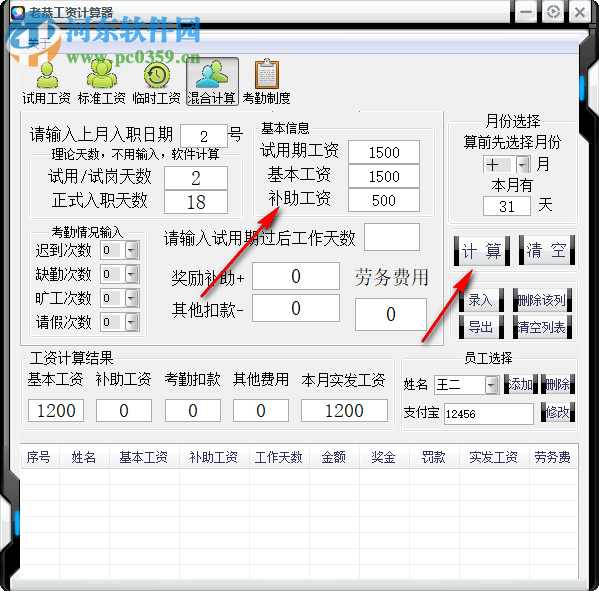Click the result 基本工资 field showing 1200
The image size is (599, 591).
[56, 411]
